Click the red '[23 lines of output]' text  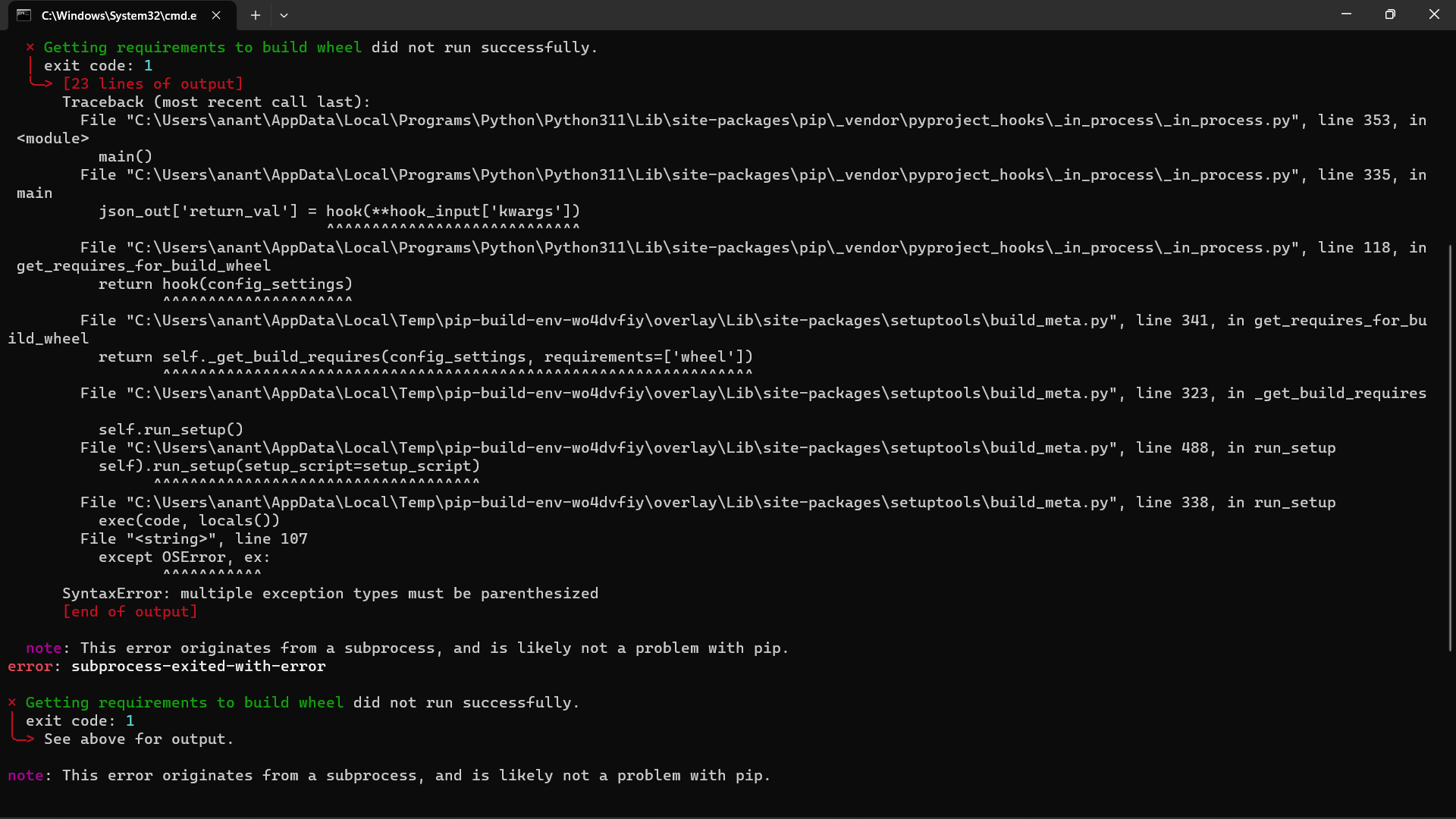[x=152, y=83]
